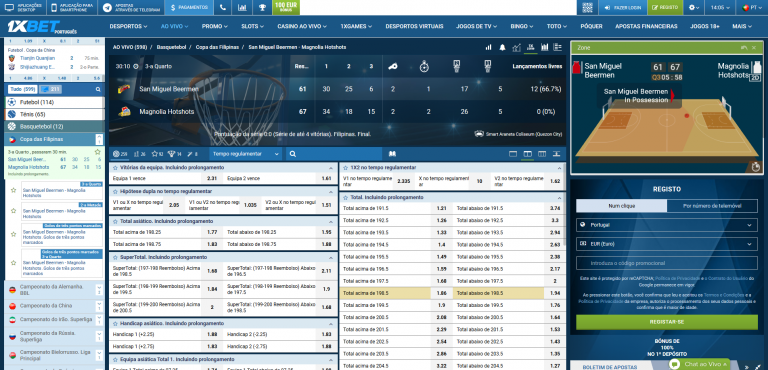Viewport: 768px width, 370px height.
Task: Open the SLOTS menu
Action: click(253, 26)
